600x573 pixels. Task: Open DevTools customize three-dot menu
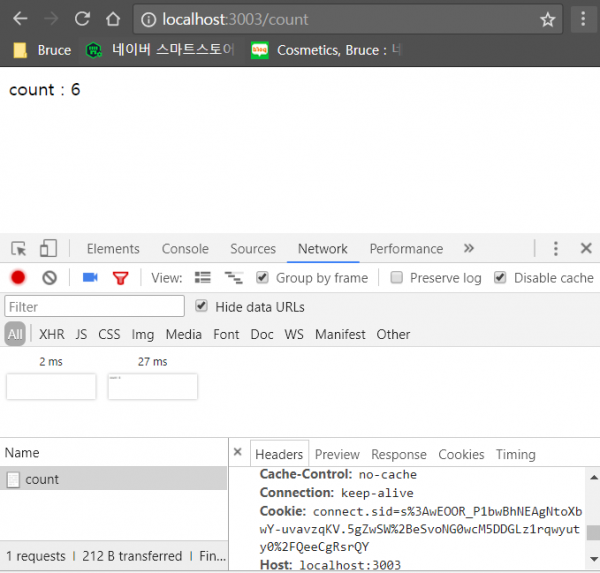(556, 249)
